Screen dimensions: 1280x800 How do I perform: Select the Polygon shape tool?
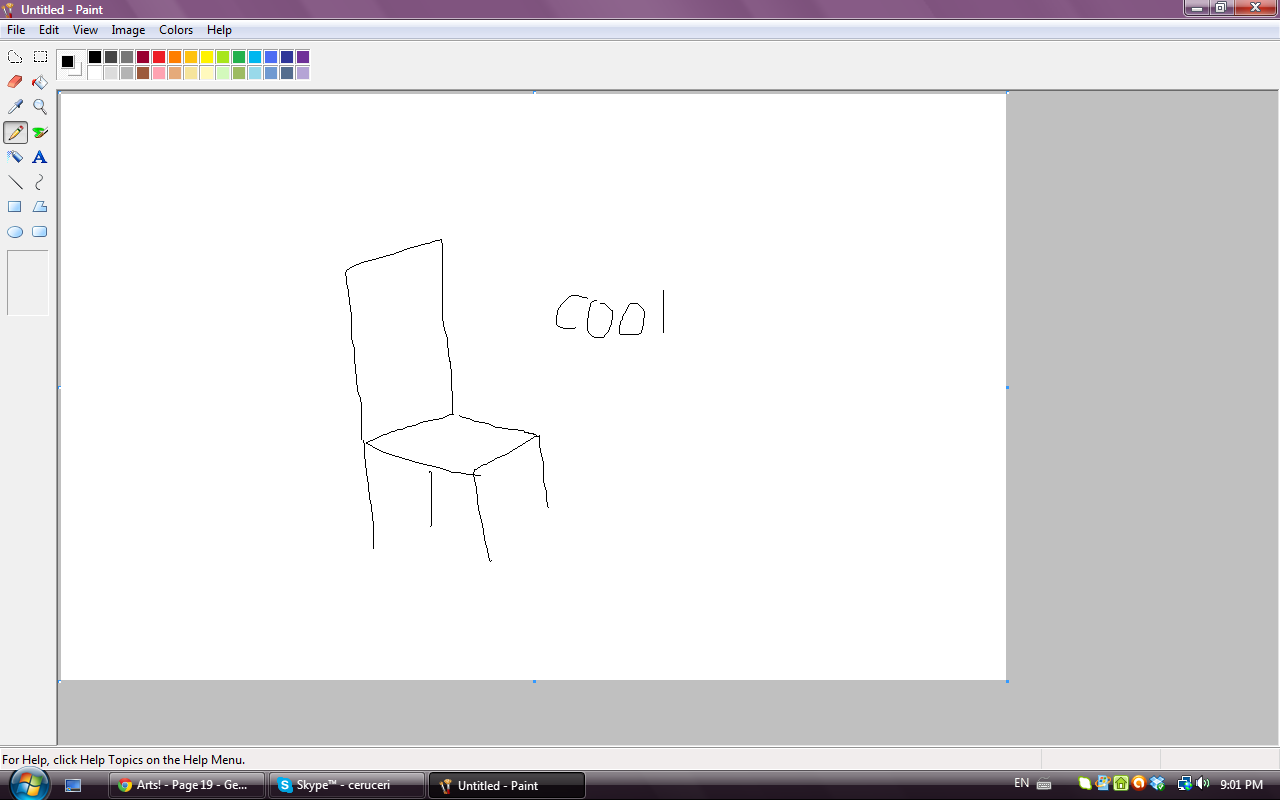(x=40, y=207)
